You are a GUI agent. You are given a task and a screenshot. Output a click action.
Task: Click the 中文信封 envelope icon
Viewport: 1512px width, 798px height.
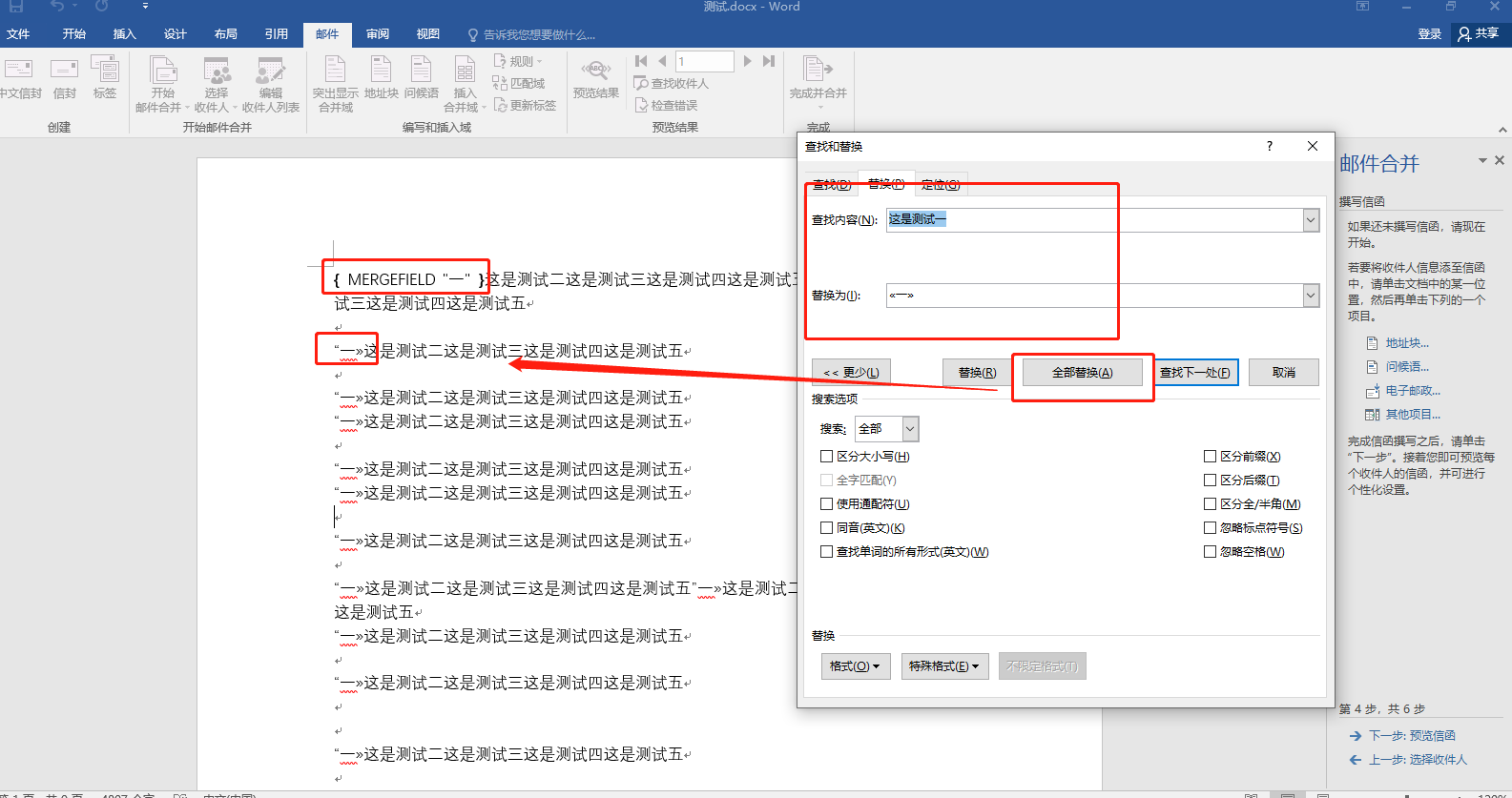[18, 70]
